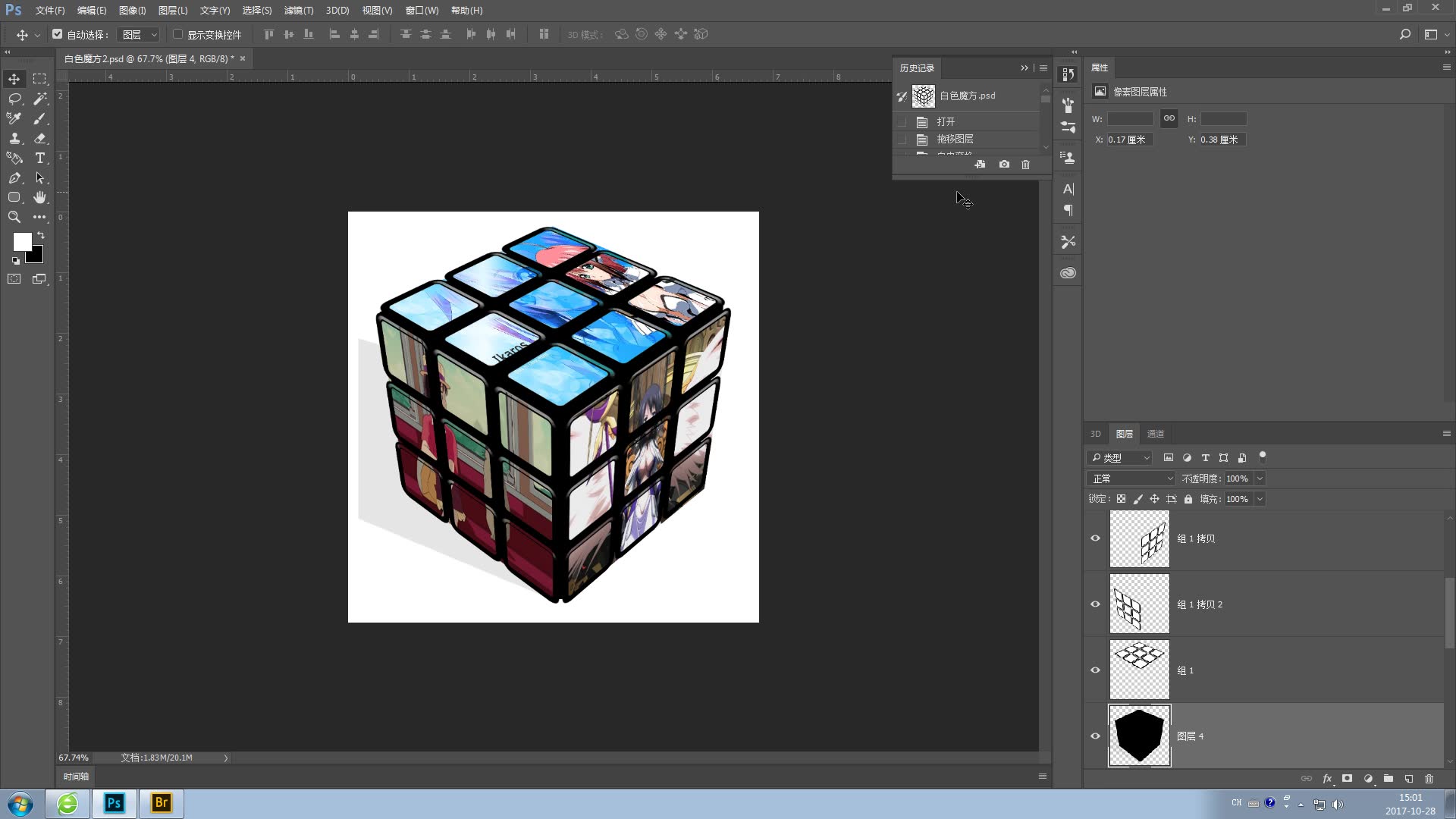Open the layer filter type dropdown
This screenshot has width=1456, height=819.
(x=1120, y=458)
